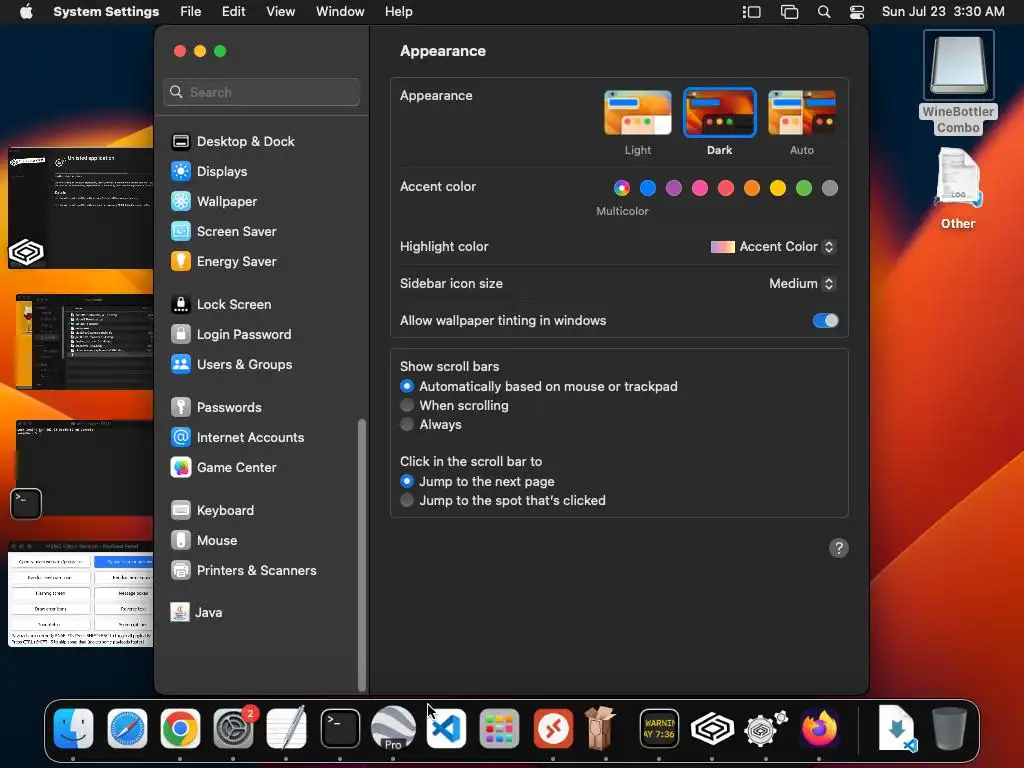Image resolution: width=1024 pixels, height=768 pixels.
Task: Pick the purple accent color
Action: pyautogui.click(x=674, y=188)
